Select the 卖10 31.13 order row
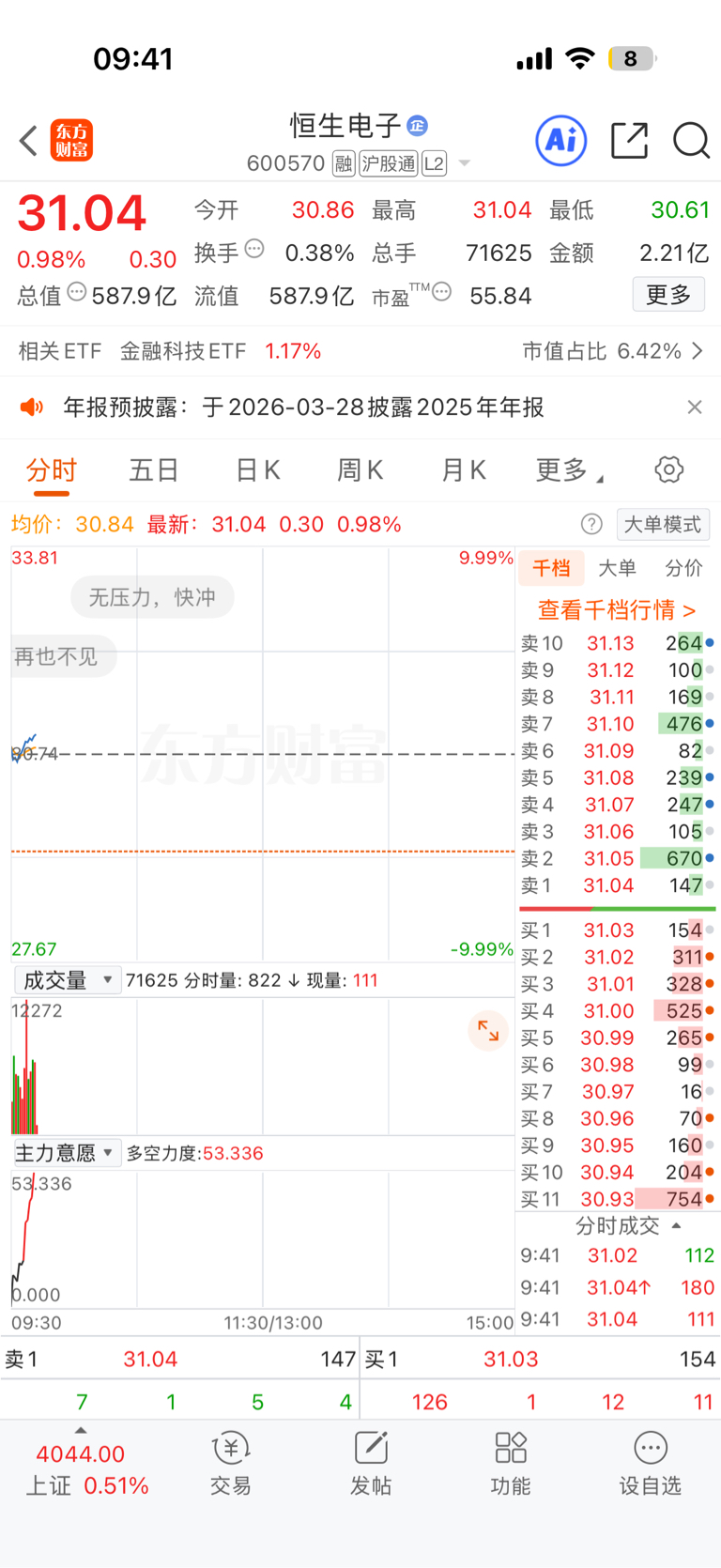The image size is (721, 1568). pyautogui.click(x=617, y=643)
